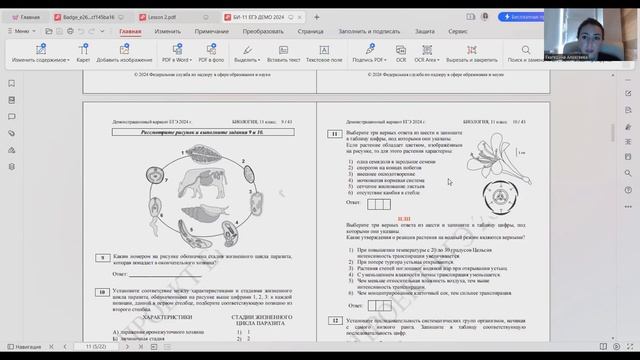The image size is (640, 360).
Task: Click the magnifier icon in right sidebar
Action: click(628, 173)
